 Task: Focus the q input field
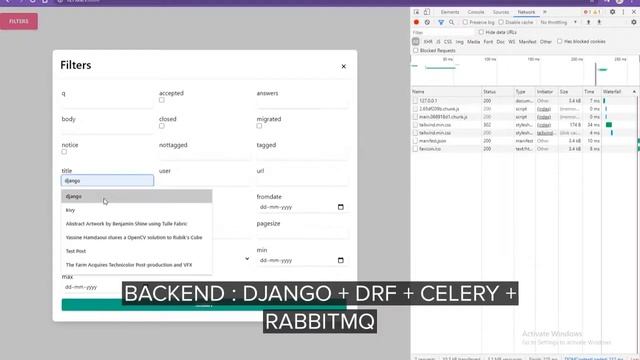pos(107,102)
